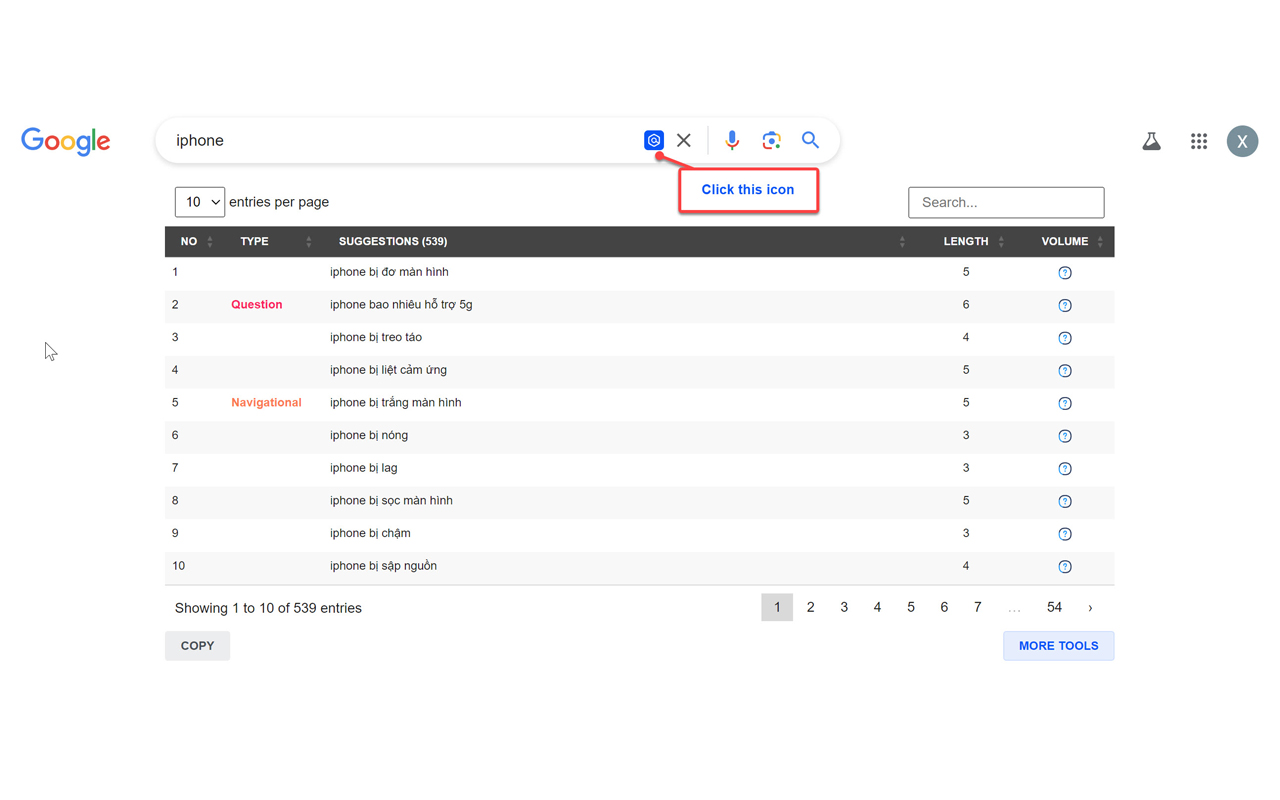Open the Google apps grid icon

point(1198,141)
